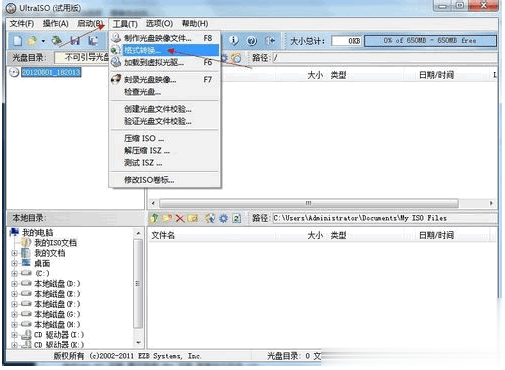
Task: Click the horizontal scrollbar thumb in image pane
Action: click(309, 203)
